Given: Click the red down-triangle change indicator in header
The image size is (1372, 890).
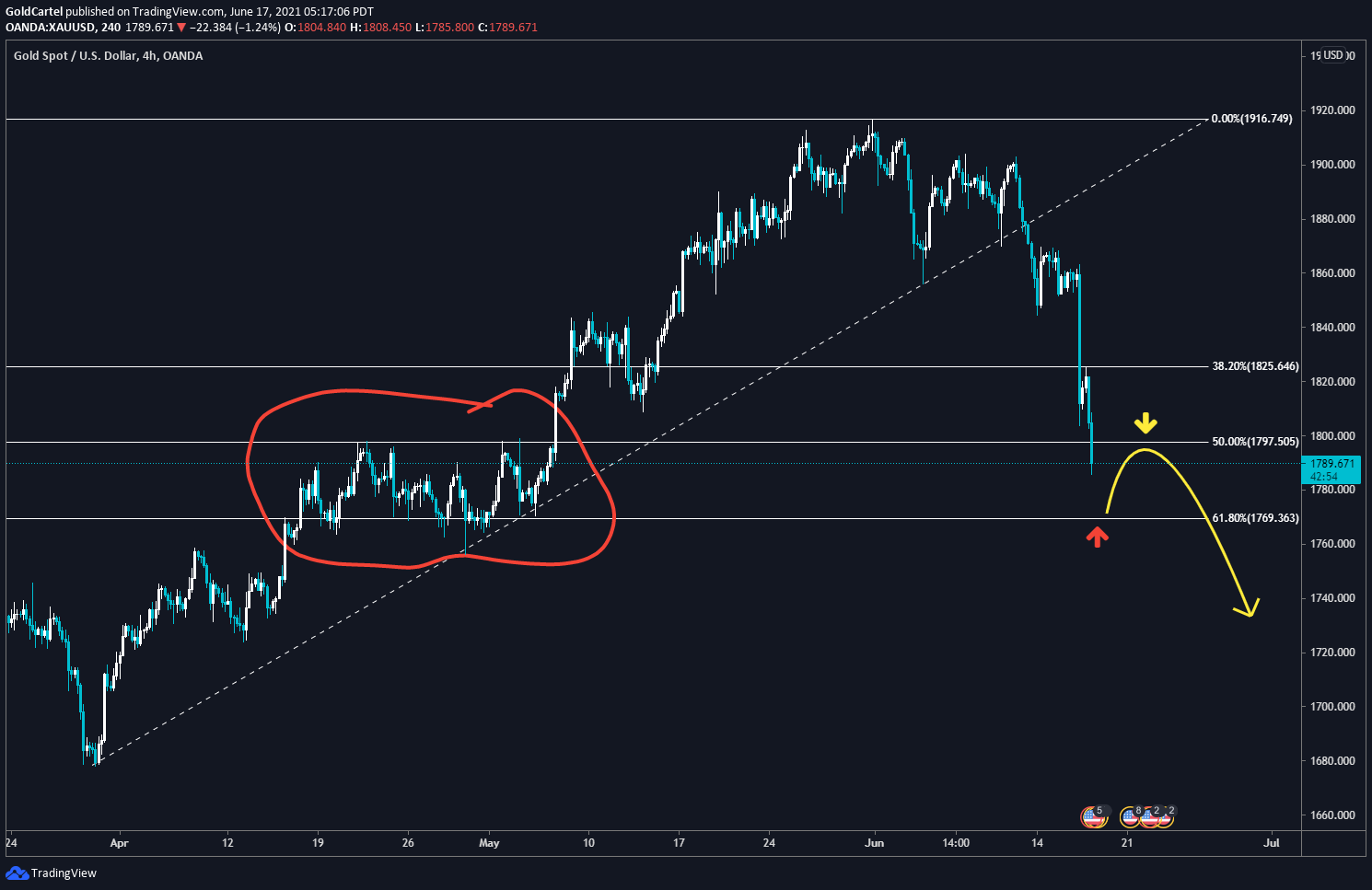Looking at the screenshot, I should [x=181, y=28].
